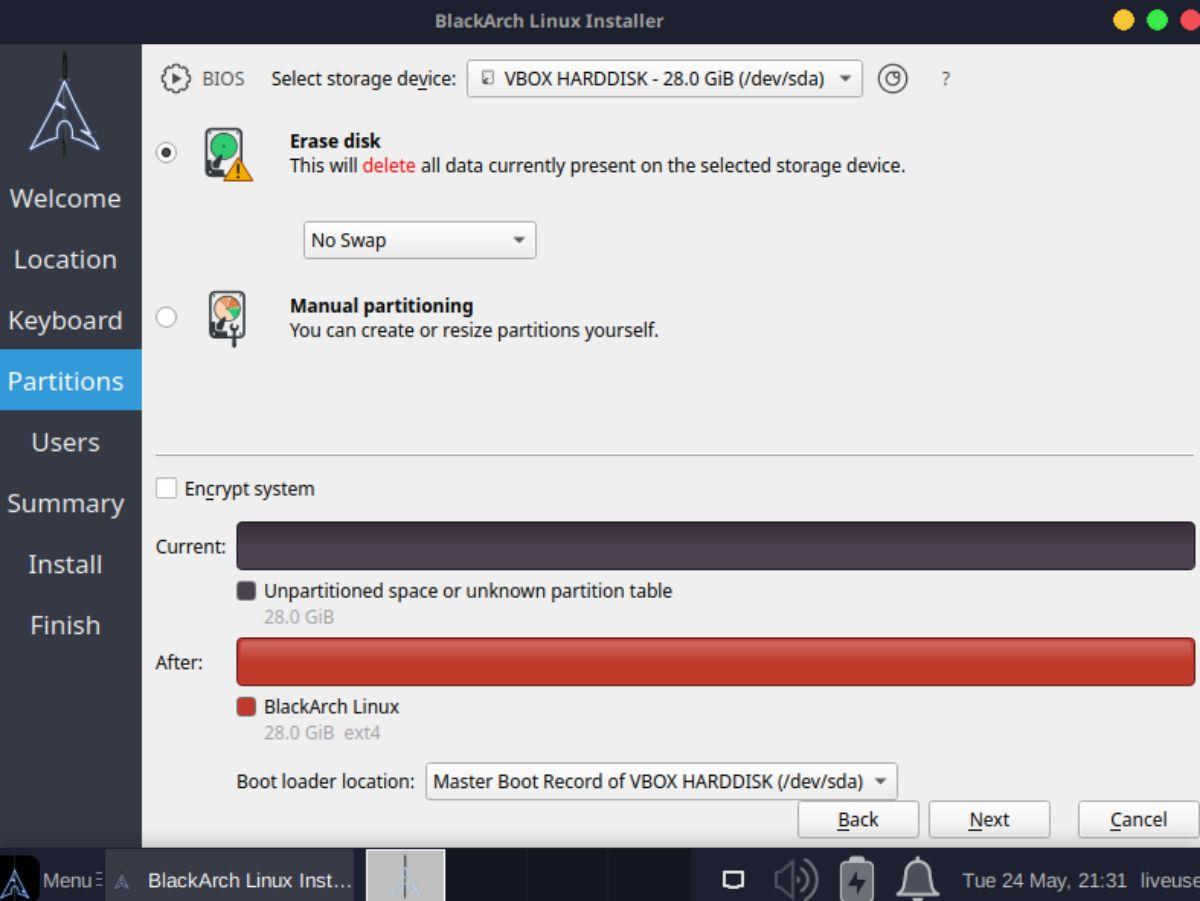
Task: Click the Back button
Action: click(x=858, y=819)
